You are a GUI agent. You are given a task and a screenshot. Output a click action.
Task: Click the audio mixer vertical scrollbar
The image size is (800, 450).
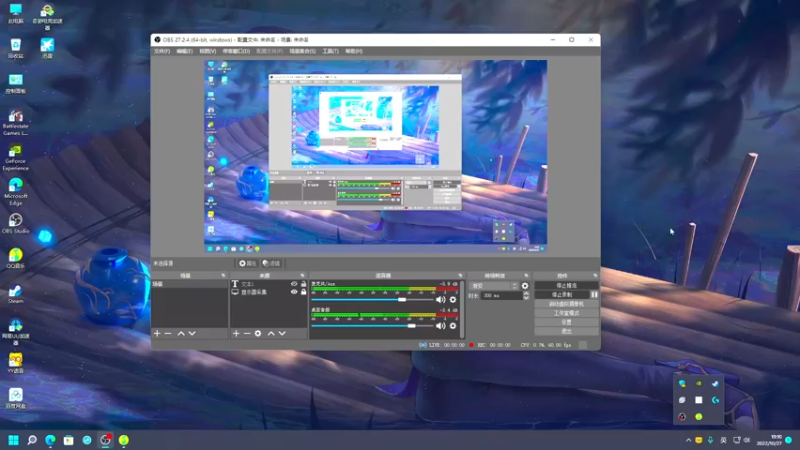pyautogui.click(x=462, y=309)
